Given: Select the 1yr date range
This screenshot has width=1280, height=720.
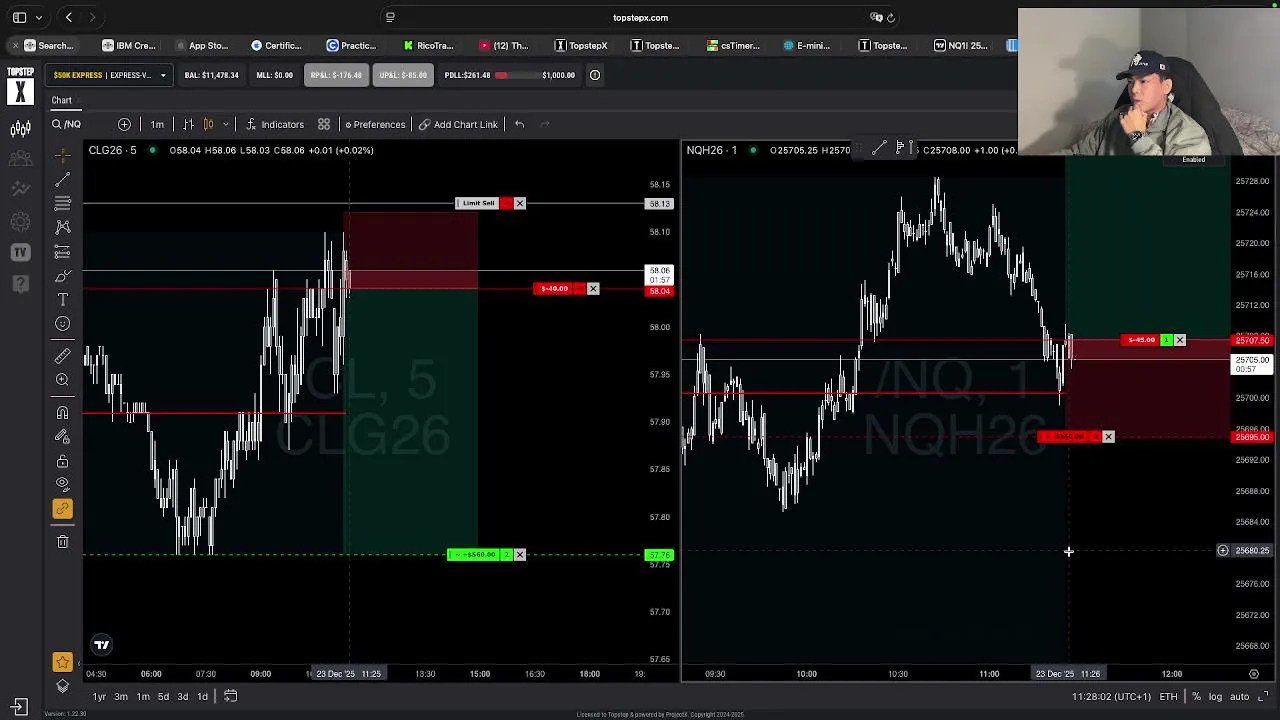Looking at the screenshot, I should [x=99, y=696].
